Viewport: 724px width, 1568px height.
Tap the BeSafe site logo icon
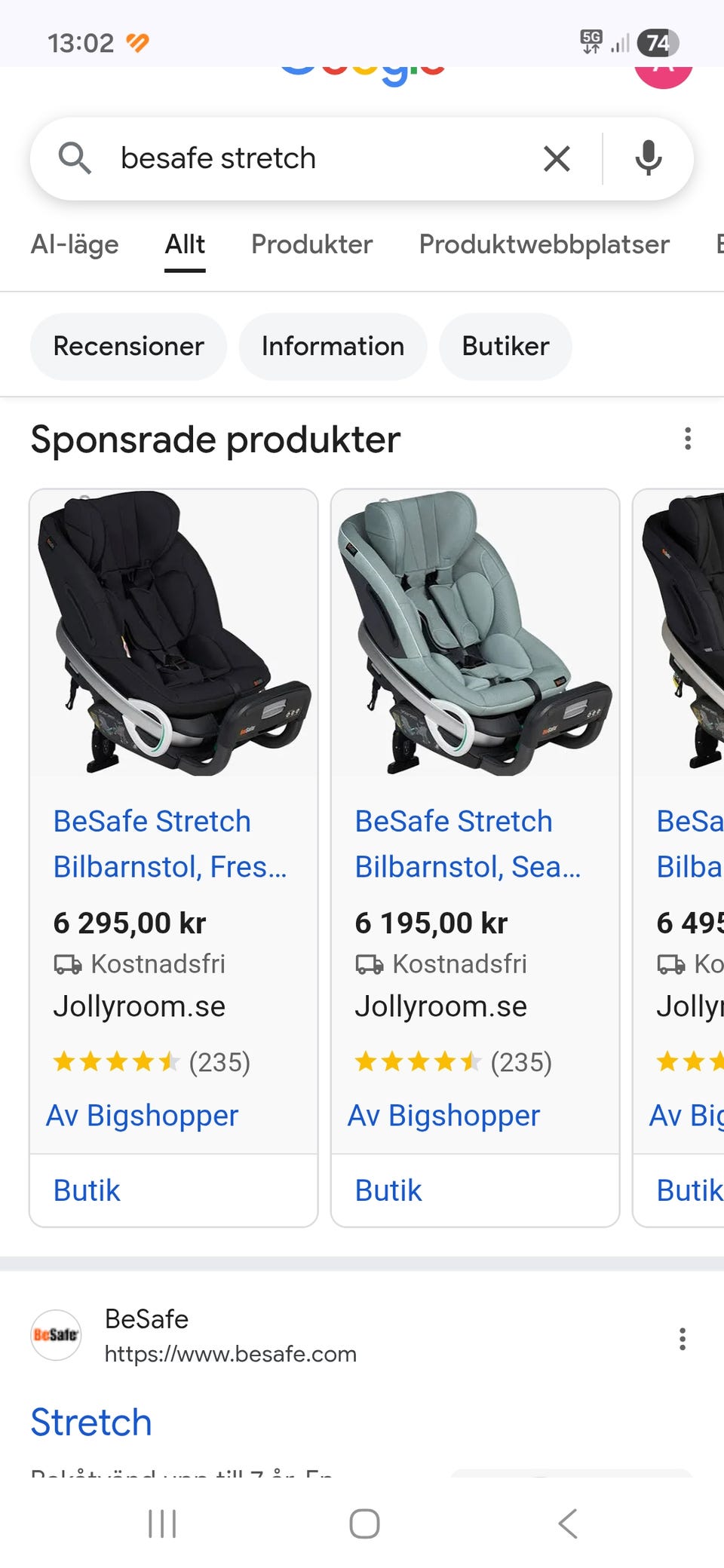(x=56, y=1335)
